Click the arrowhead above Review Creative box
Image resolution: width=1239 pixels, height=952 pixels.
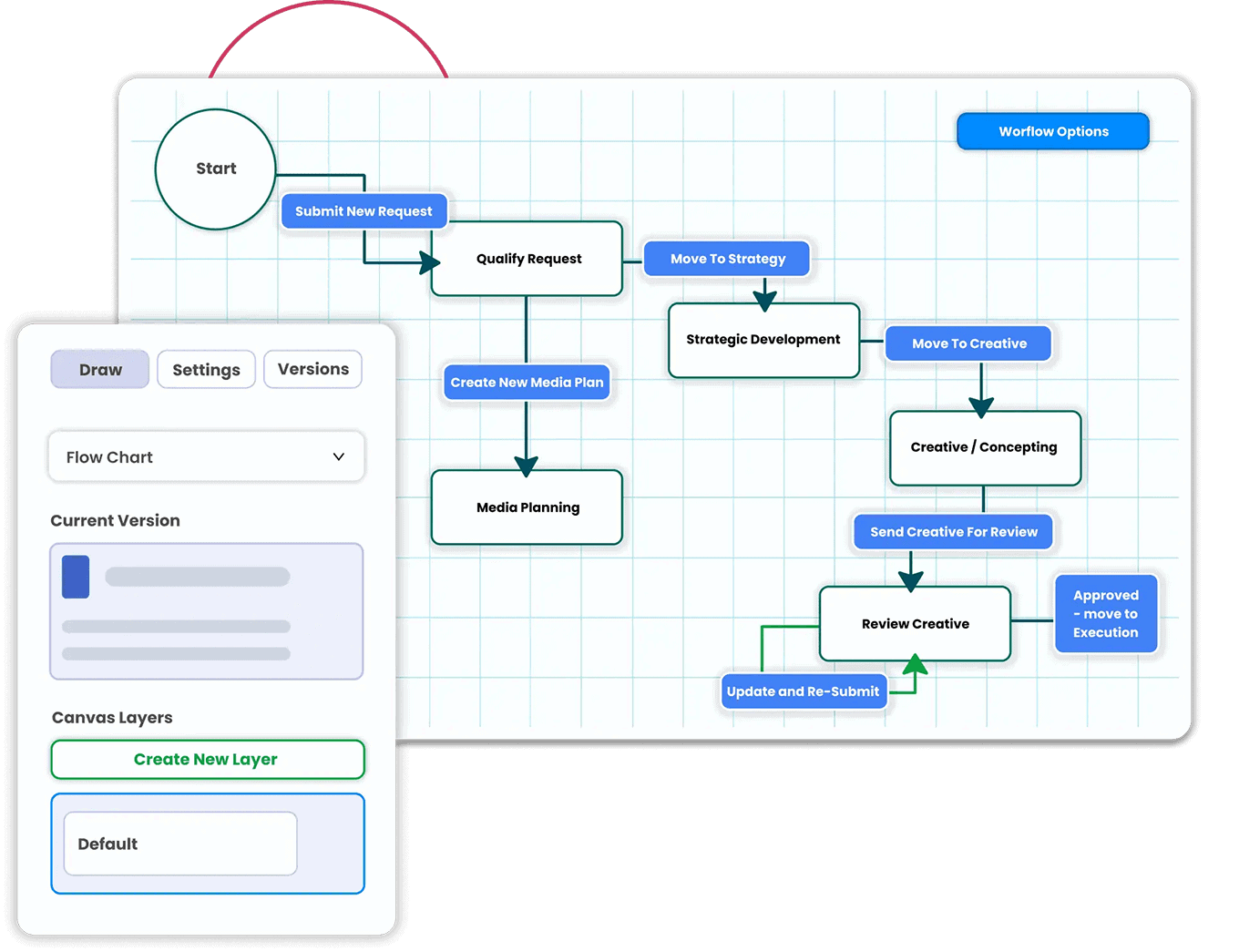point(911,580)
